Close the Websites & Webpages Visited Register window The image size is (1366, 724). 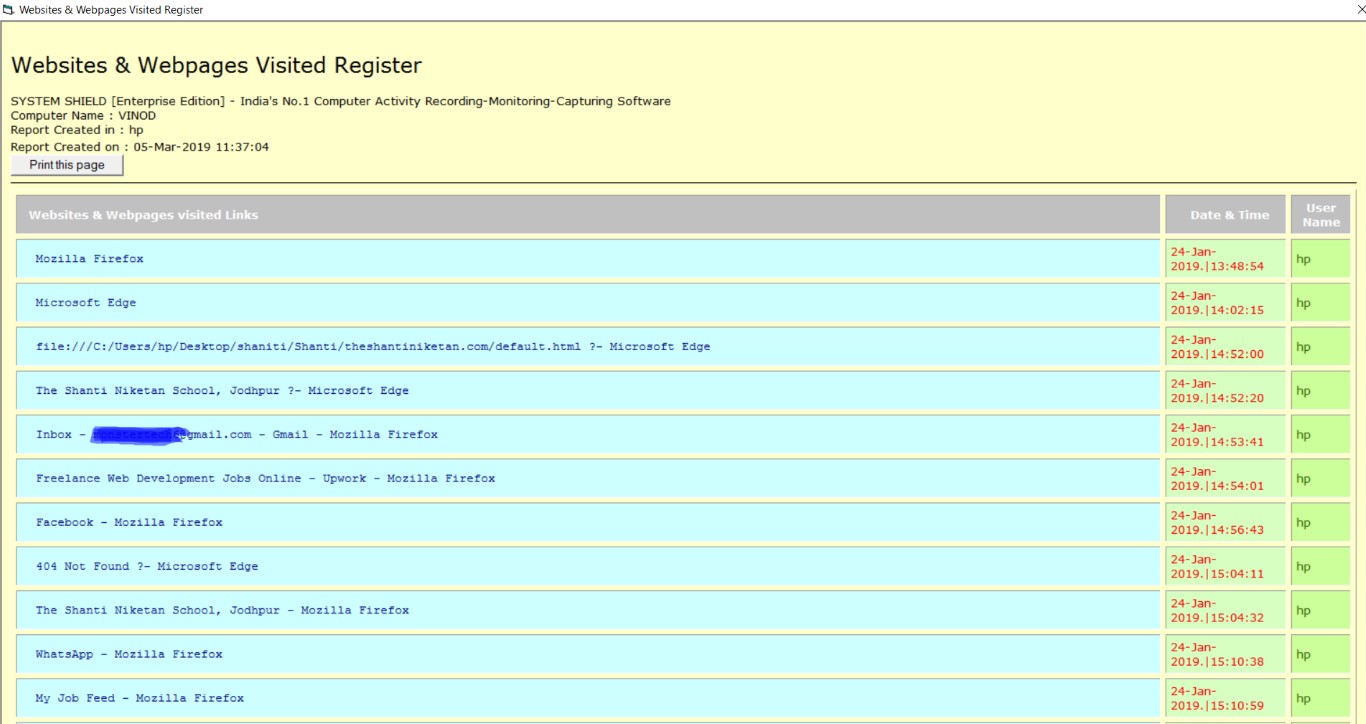click(x=1360, y=9)
